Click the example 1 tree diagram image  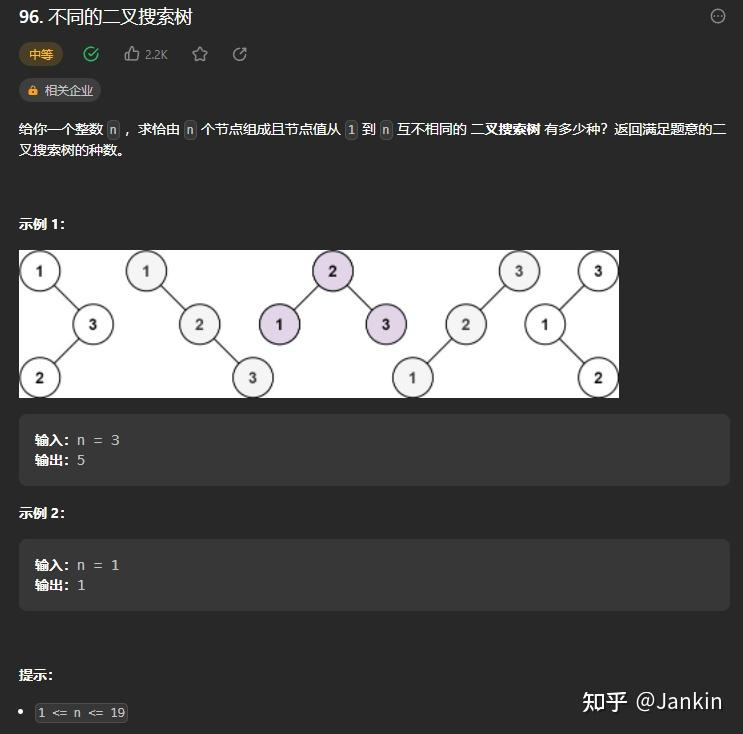tap(319, 324)
